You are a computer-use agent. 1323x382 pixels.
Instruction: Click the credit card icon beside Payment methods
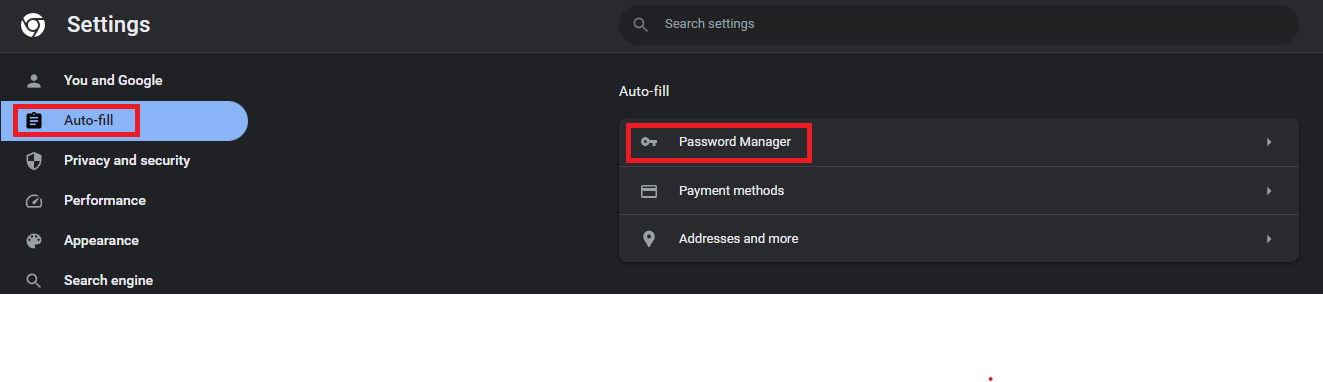click(649, 191)
